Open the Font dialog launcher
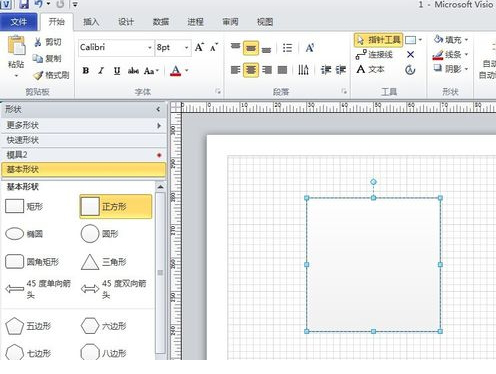This screenshot has height=374, width=496. pos(218,91)
